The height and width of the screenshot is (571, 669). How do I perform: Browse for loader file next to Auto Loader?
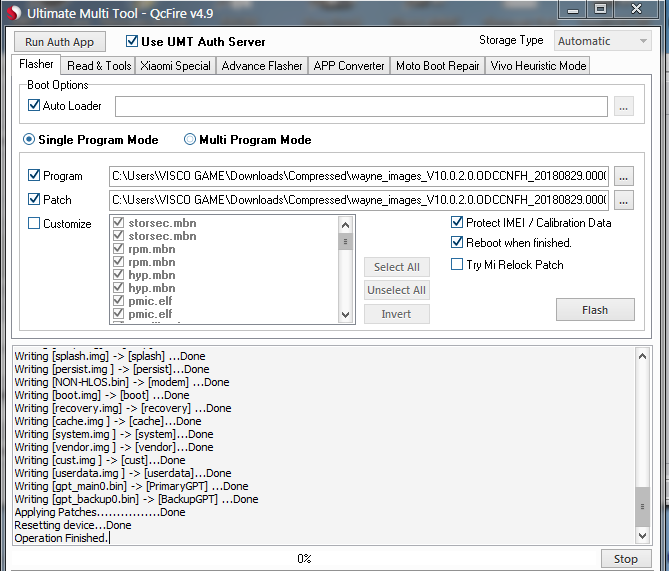[x=623, y=106]
